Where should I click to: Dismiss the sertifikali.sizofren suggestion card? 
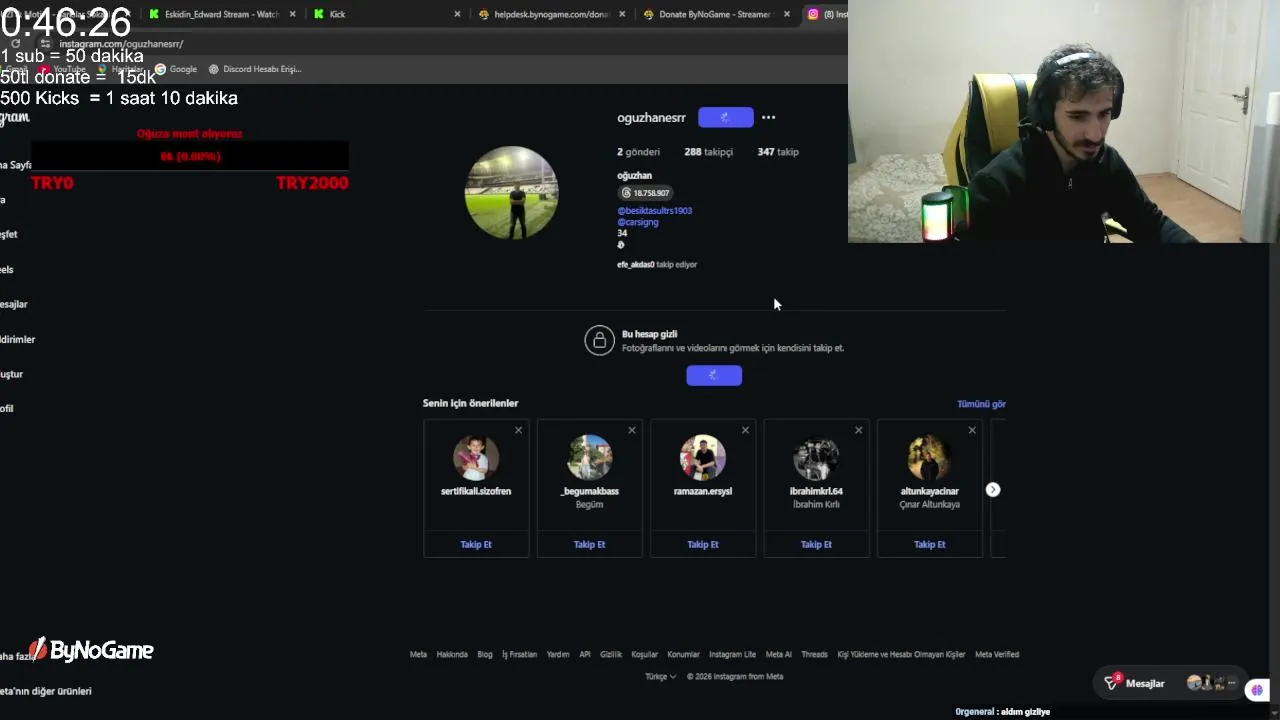[x=518, y=430]
